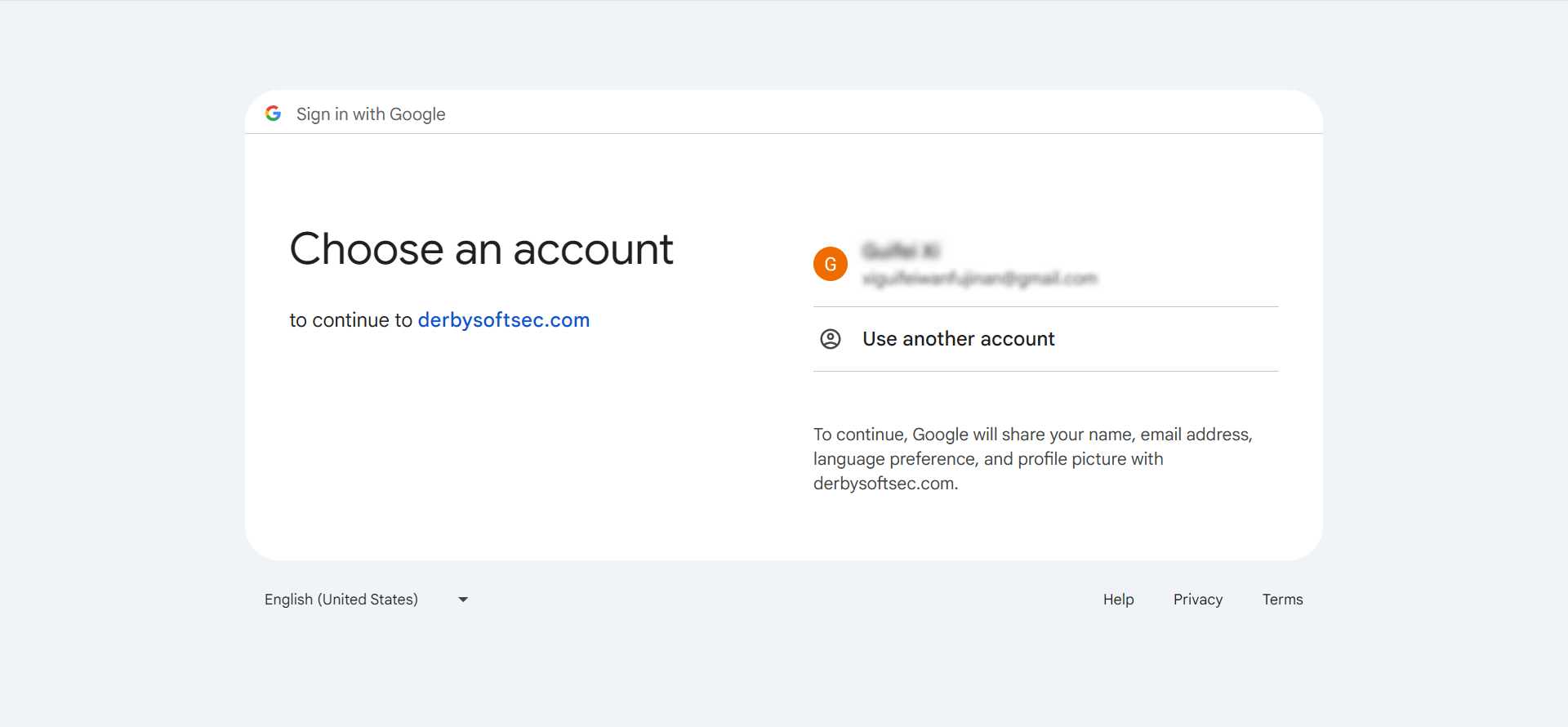Click the Google logo icon in the header
The height and width of the screenshot is (727, 1568).
274,114
